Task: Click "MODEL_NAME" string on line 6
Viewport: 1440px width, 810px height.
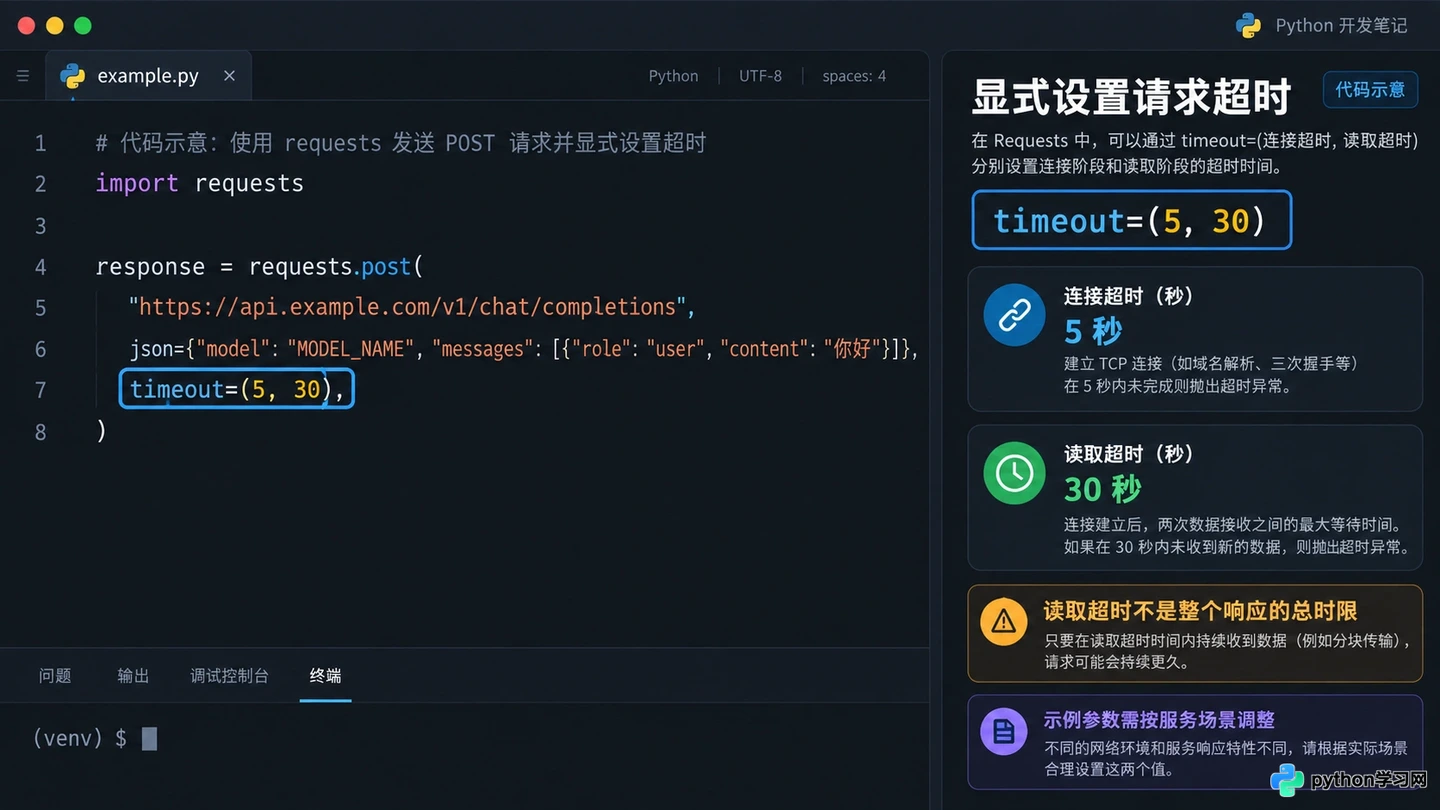Action: pyautogui.click(x=351, y=349)
